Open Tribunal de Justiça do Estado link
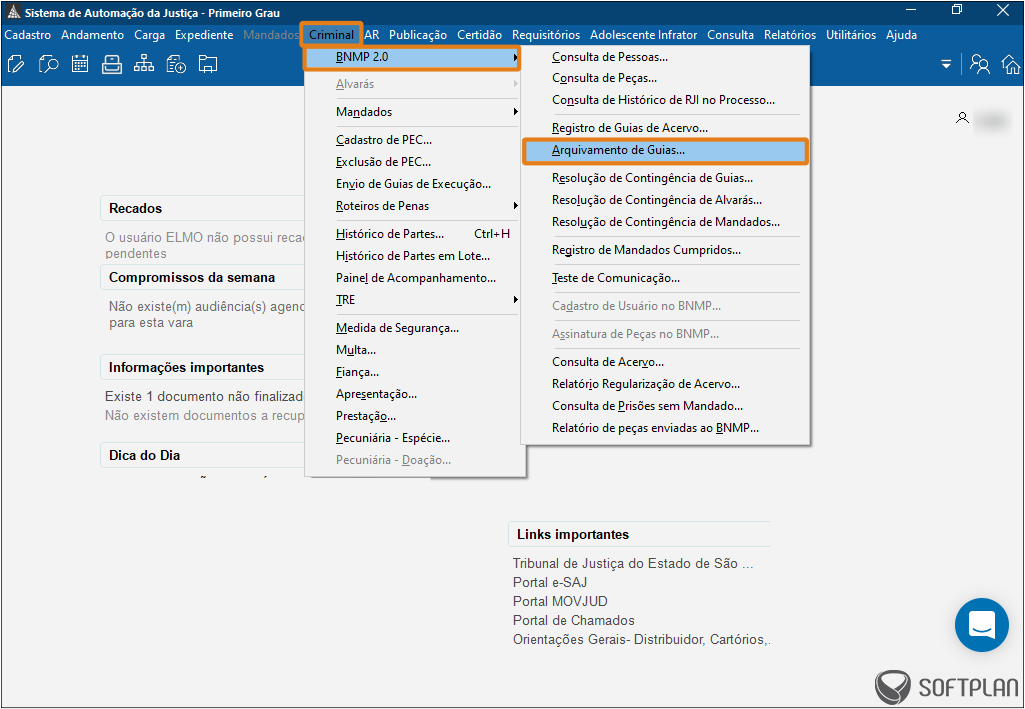Image resolution: width=1025 pixels, height=709 pixels. tap(633, 563)
